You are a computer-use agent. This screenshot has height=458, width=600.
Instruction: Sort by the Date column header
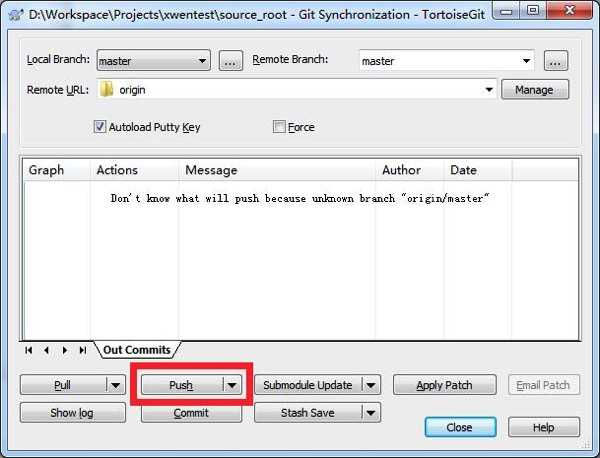[478, 170]
